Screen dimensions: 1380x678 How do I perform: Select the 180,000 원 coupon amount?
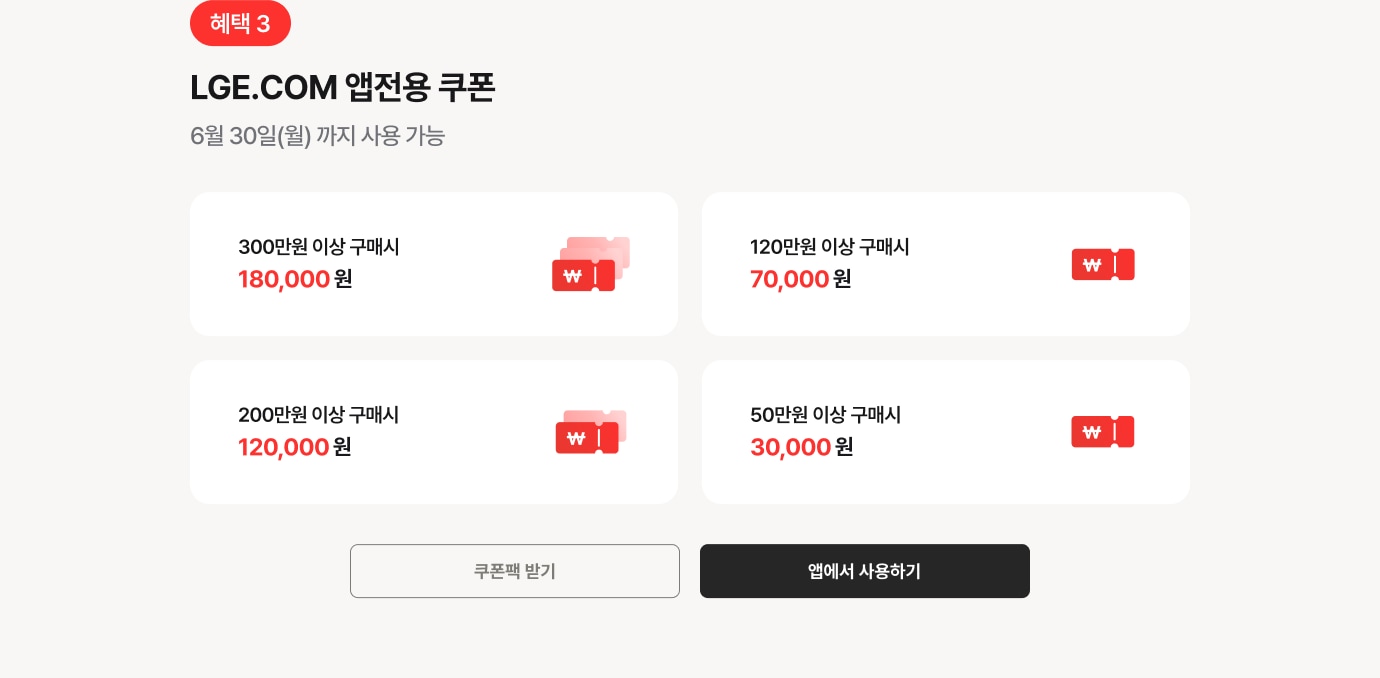(x=295, y=279)
